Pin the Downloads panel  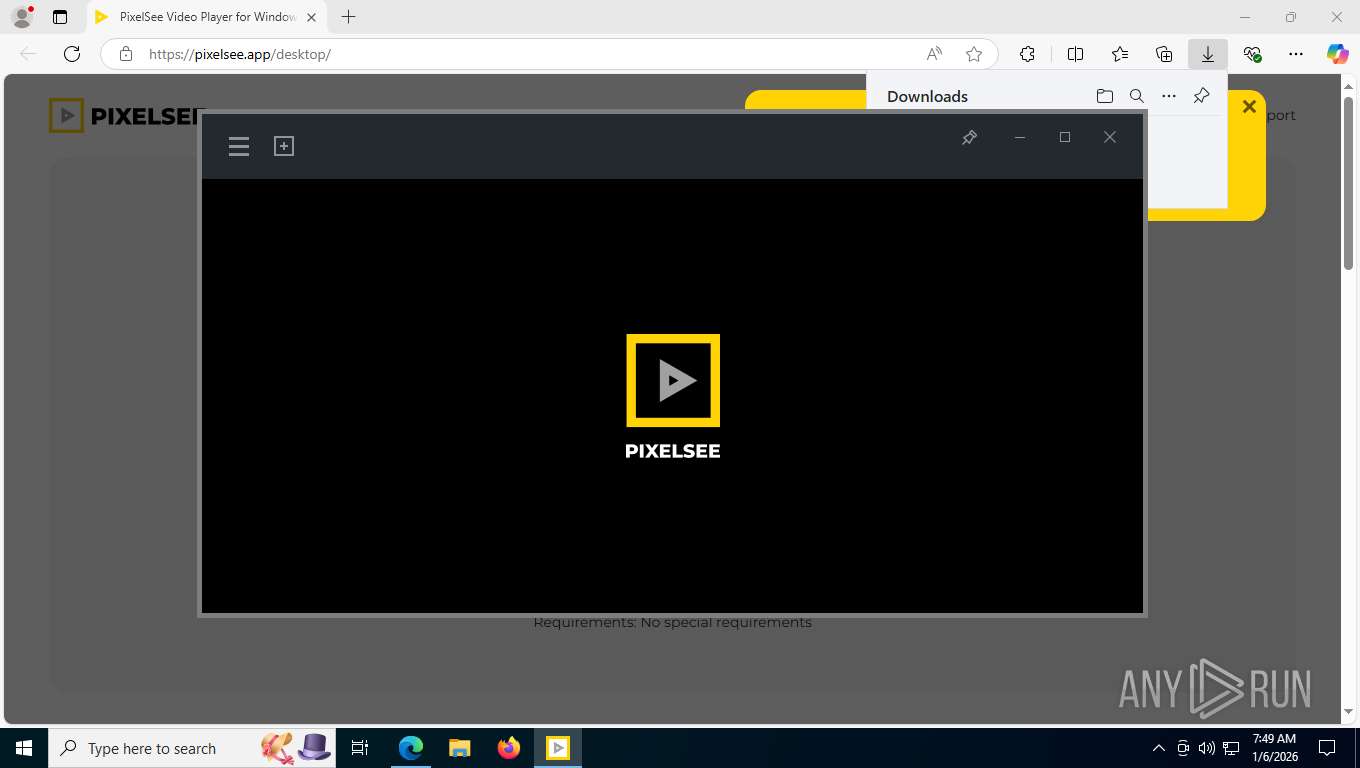tap(1202, 96)
